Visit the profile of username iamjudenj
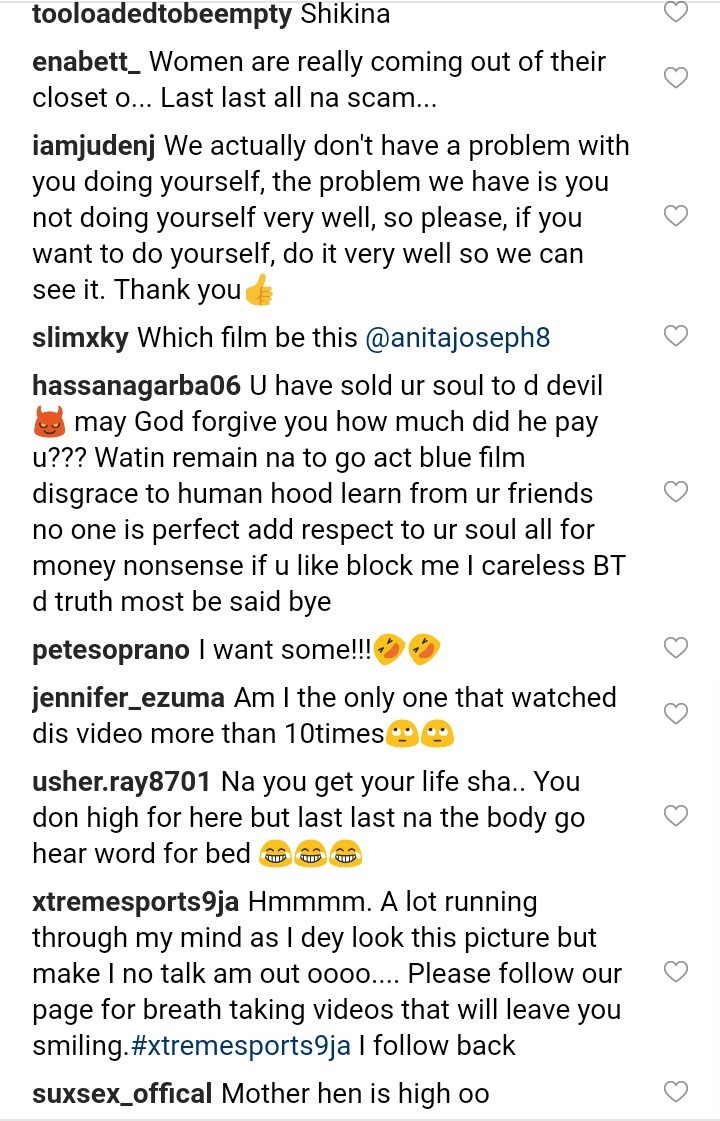The image size is (720, 1121). pyautogui.click(x=94, y=146)
